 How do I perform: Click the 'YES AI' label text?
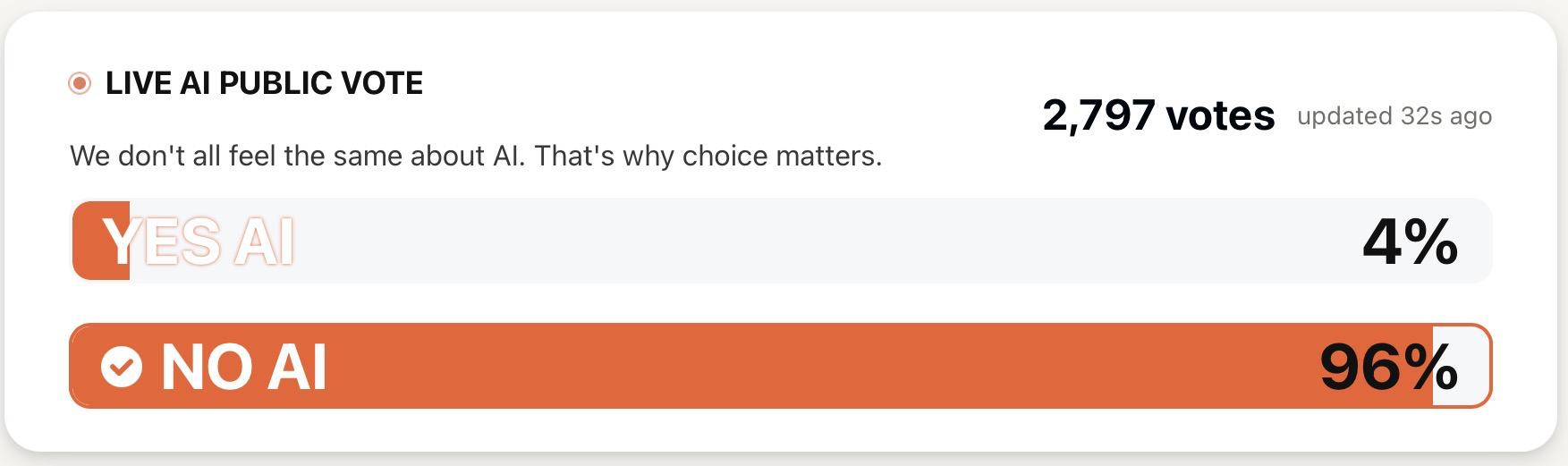pos(199,241)
